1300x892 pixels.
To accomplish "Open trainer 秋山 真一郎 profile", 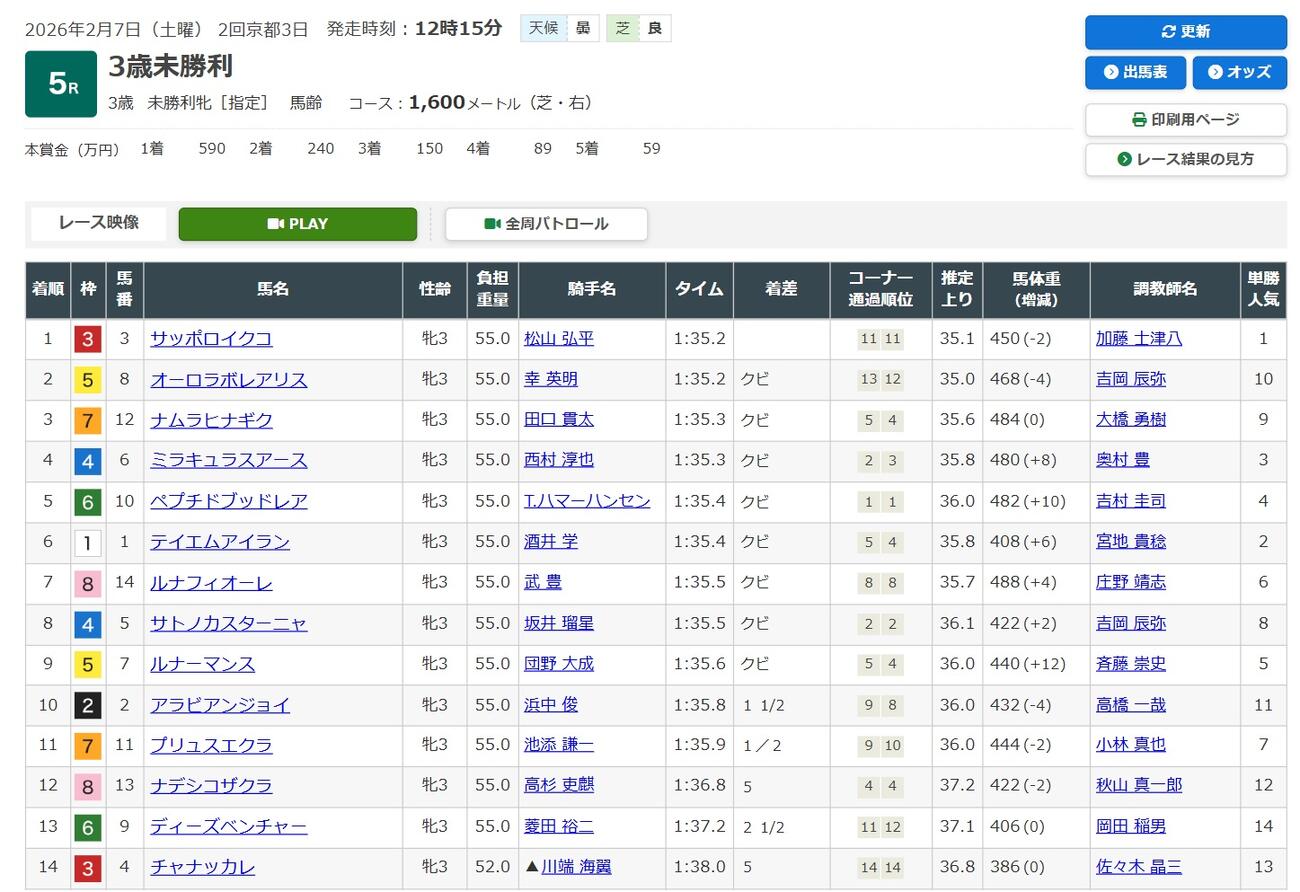I will [x=1139, y=786].
